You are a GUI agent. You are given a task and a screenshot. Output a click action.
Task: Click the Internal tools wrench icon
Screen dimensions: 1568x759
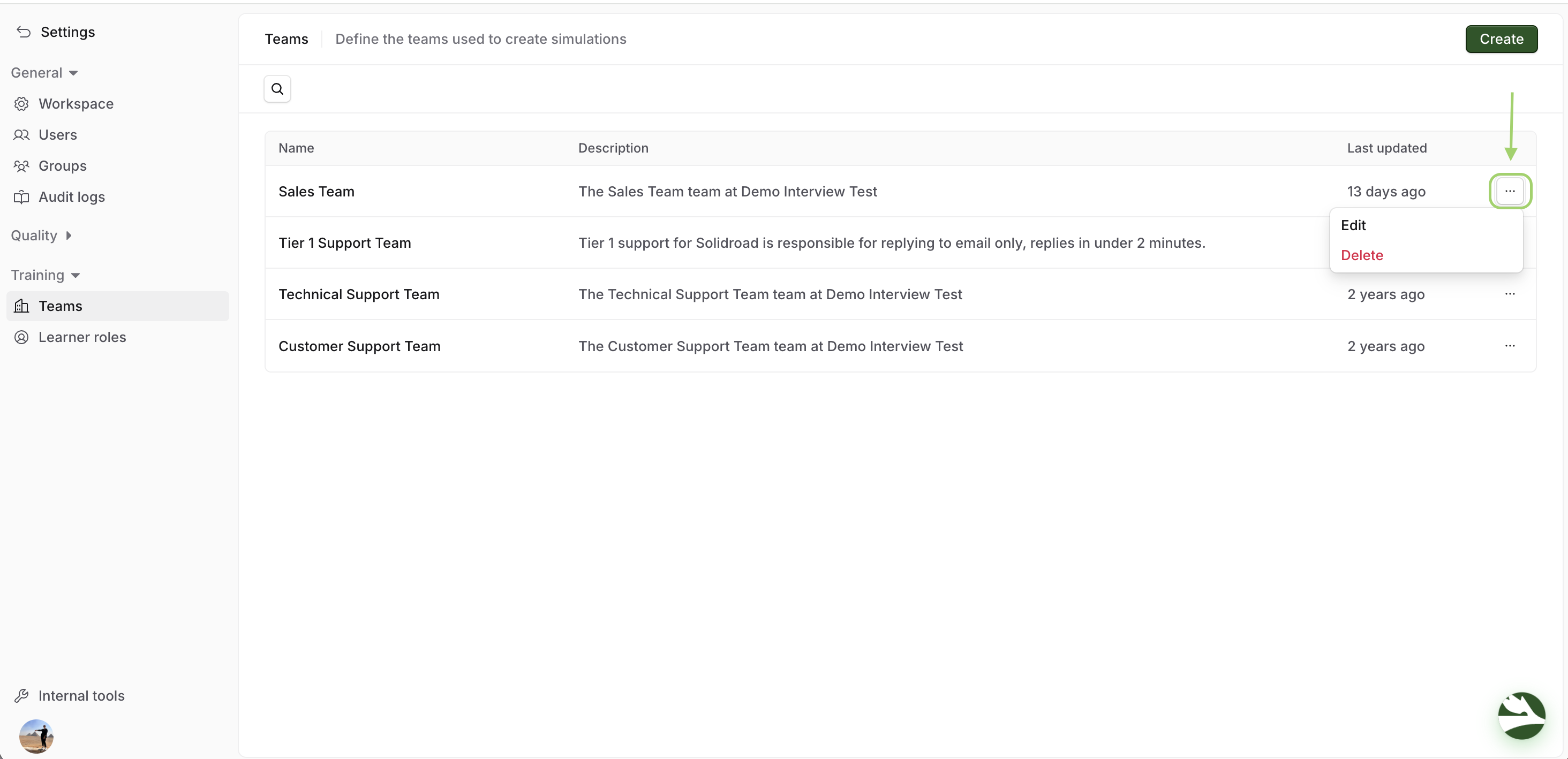(x=21, y=695)
